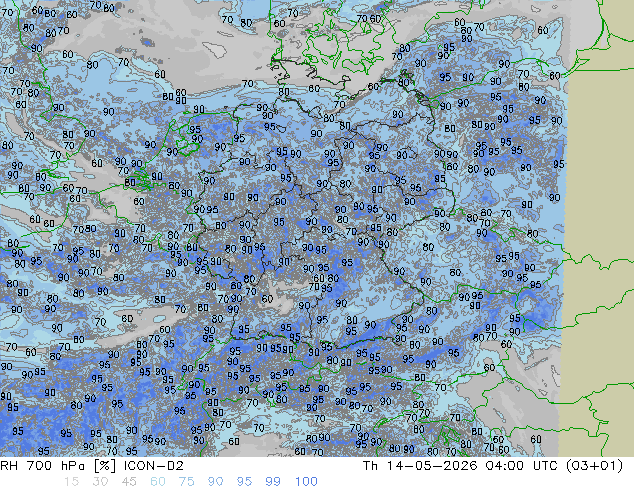Click the date text 'Th 14-05-2026'

point(420,466)
